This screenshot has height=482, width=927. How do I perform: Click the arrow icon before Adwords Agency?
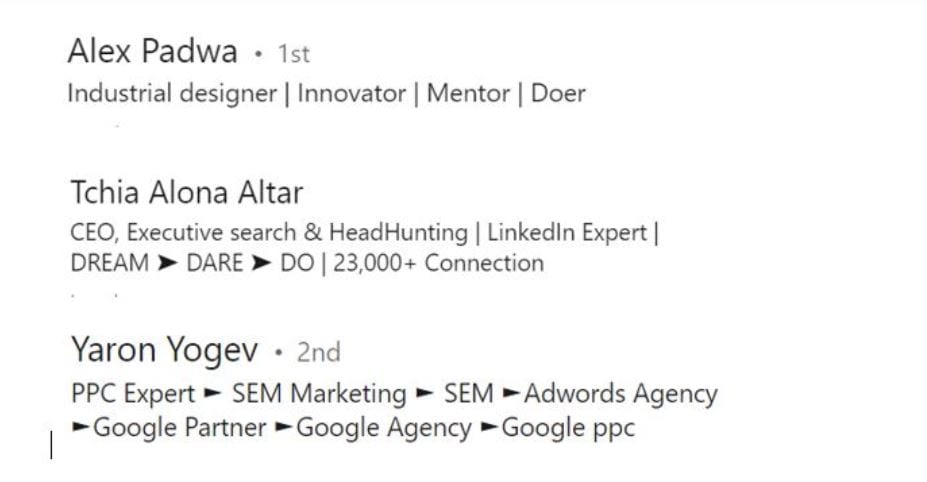512,393
